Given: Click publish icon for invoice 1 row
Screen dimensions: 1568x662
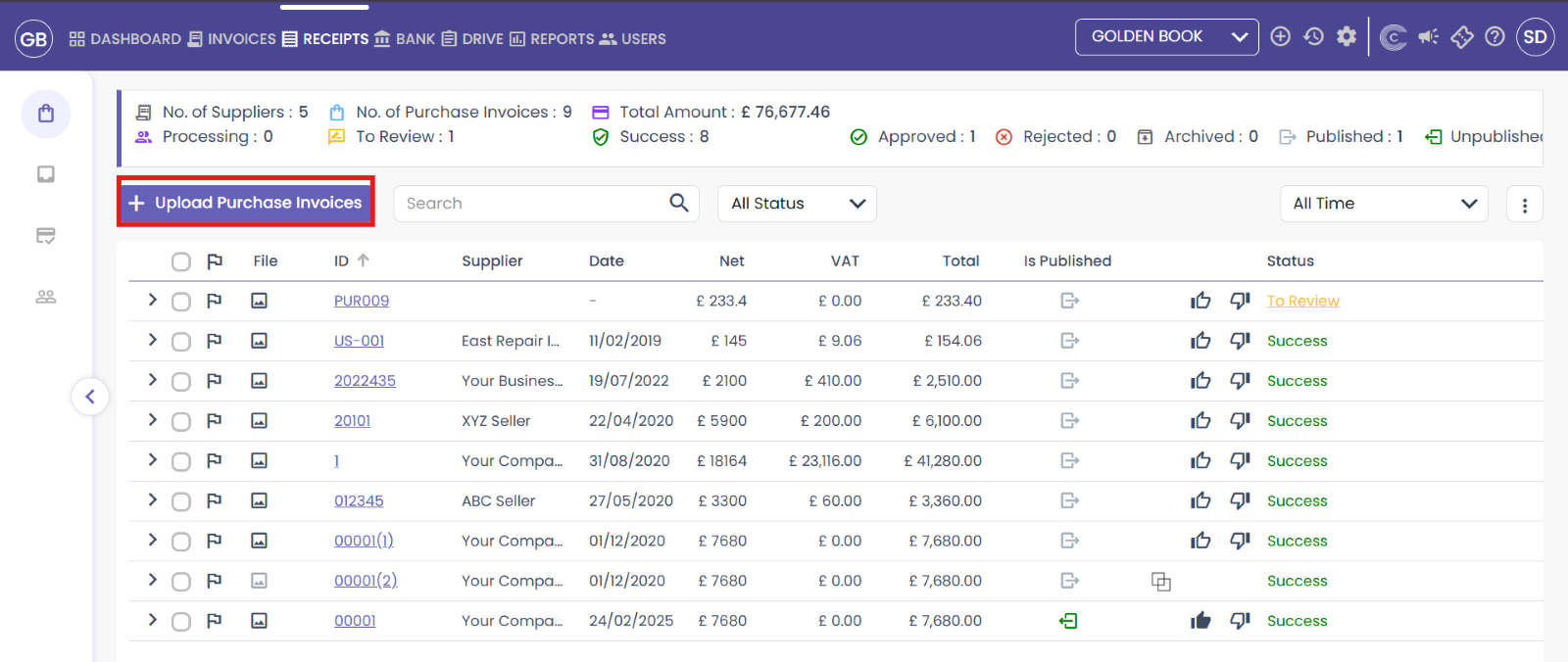Looking at the screenshot, I should [1069, 460].
